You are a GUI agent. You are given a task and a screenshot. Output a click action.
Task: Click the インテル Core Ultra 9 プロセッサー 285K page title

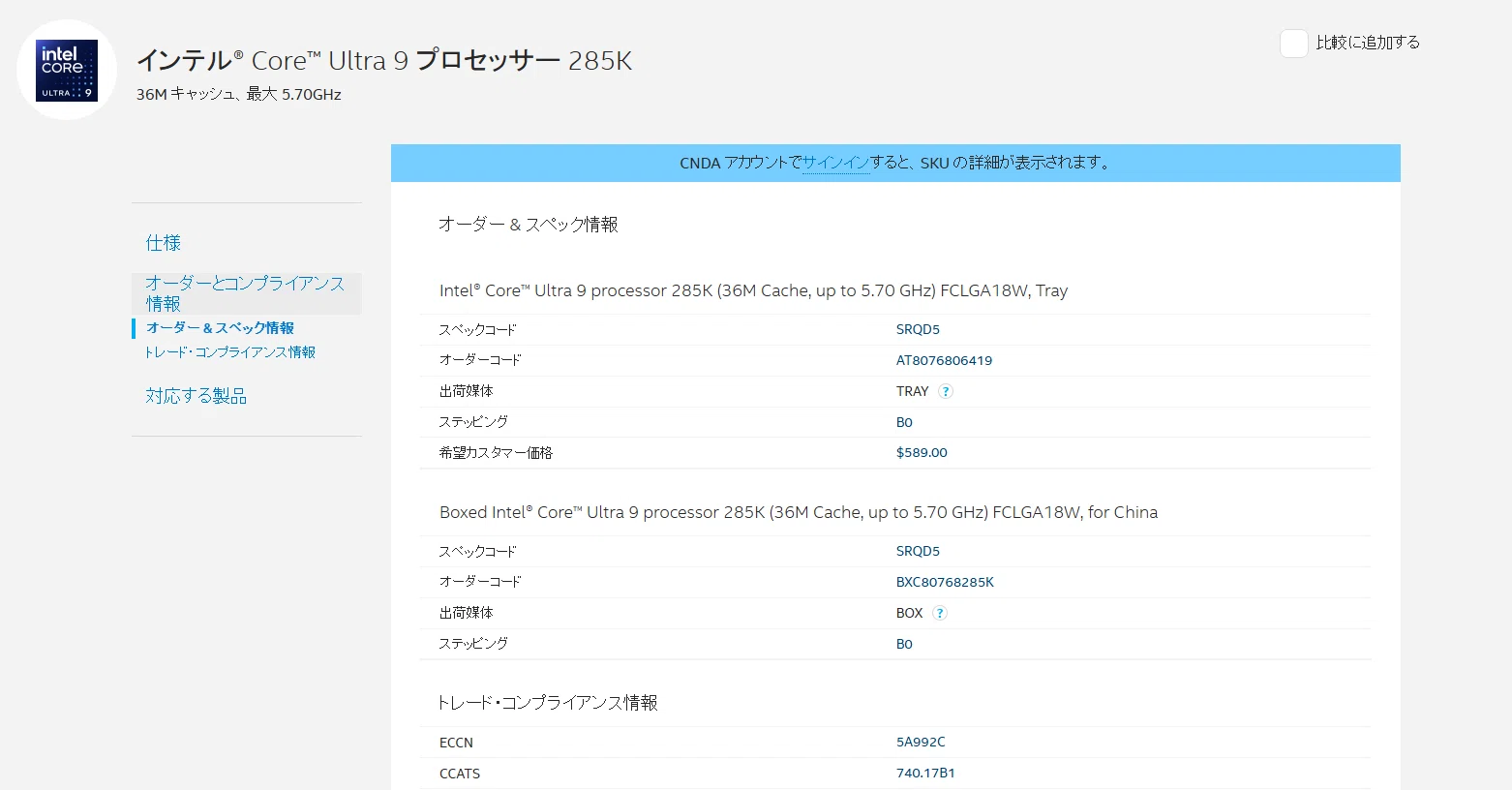[384, 61]
